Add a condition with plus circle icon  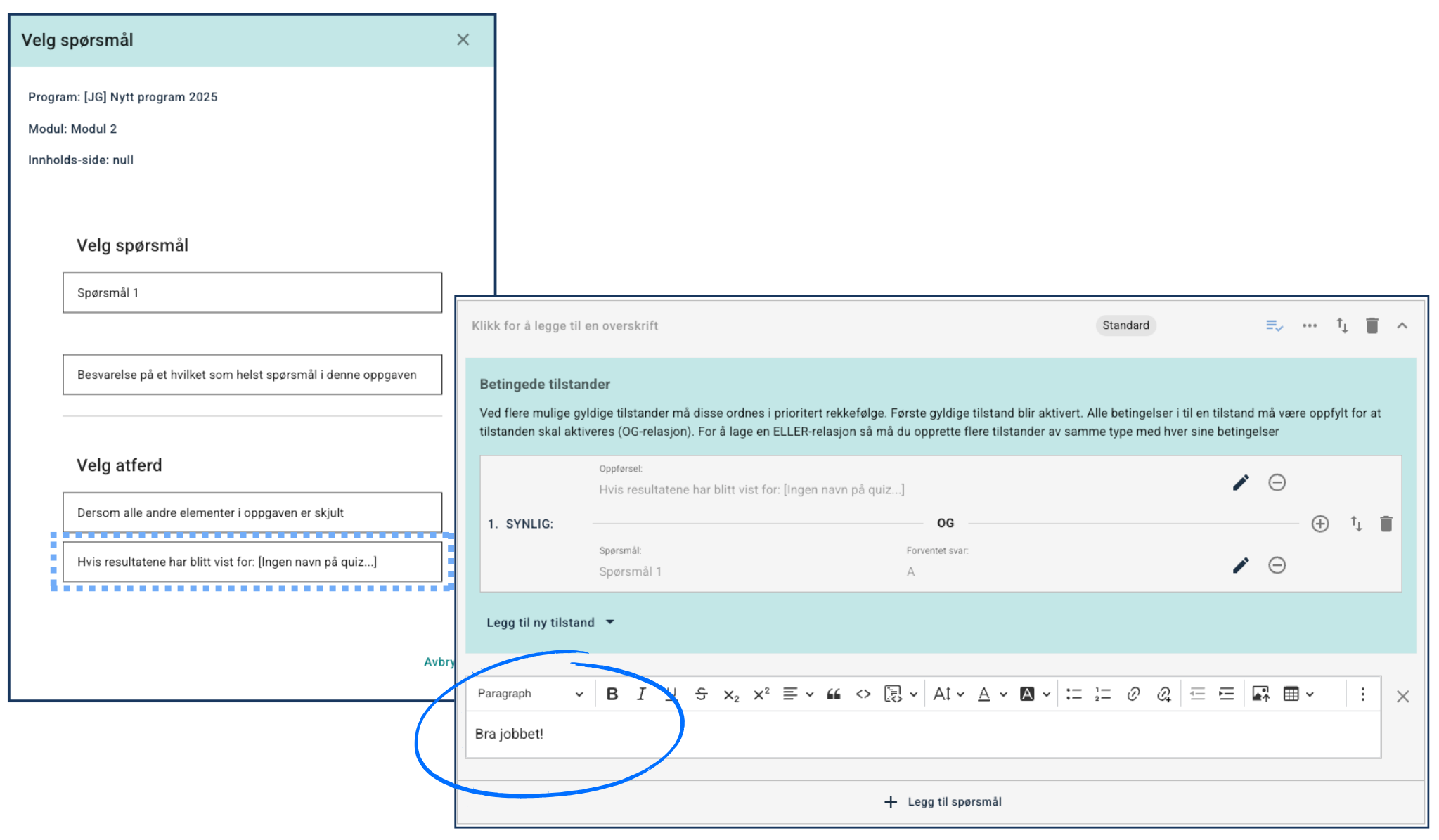(x=1319, y=524)
